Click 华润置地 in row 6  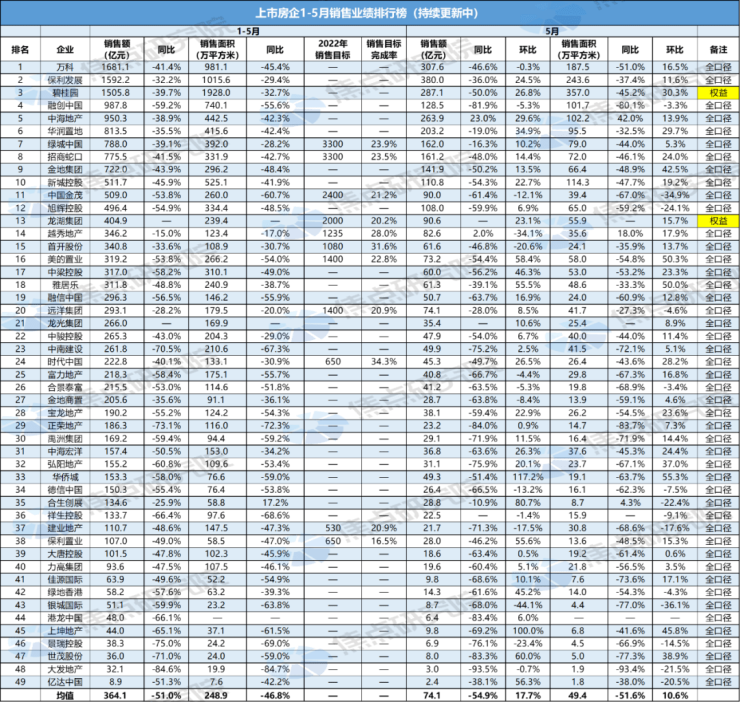[x=65, y=131]
